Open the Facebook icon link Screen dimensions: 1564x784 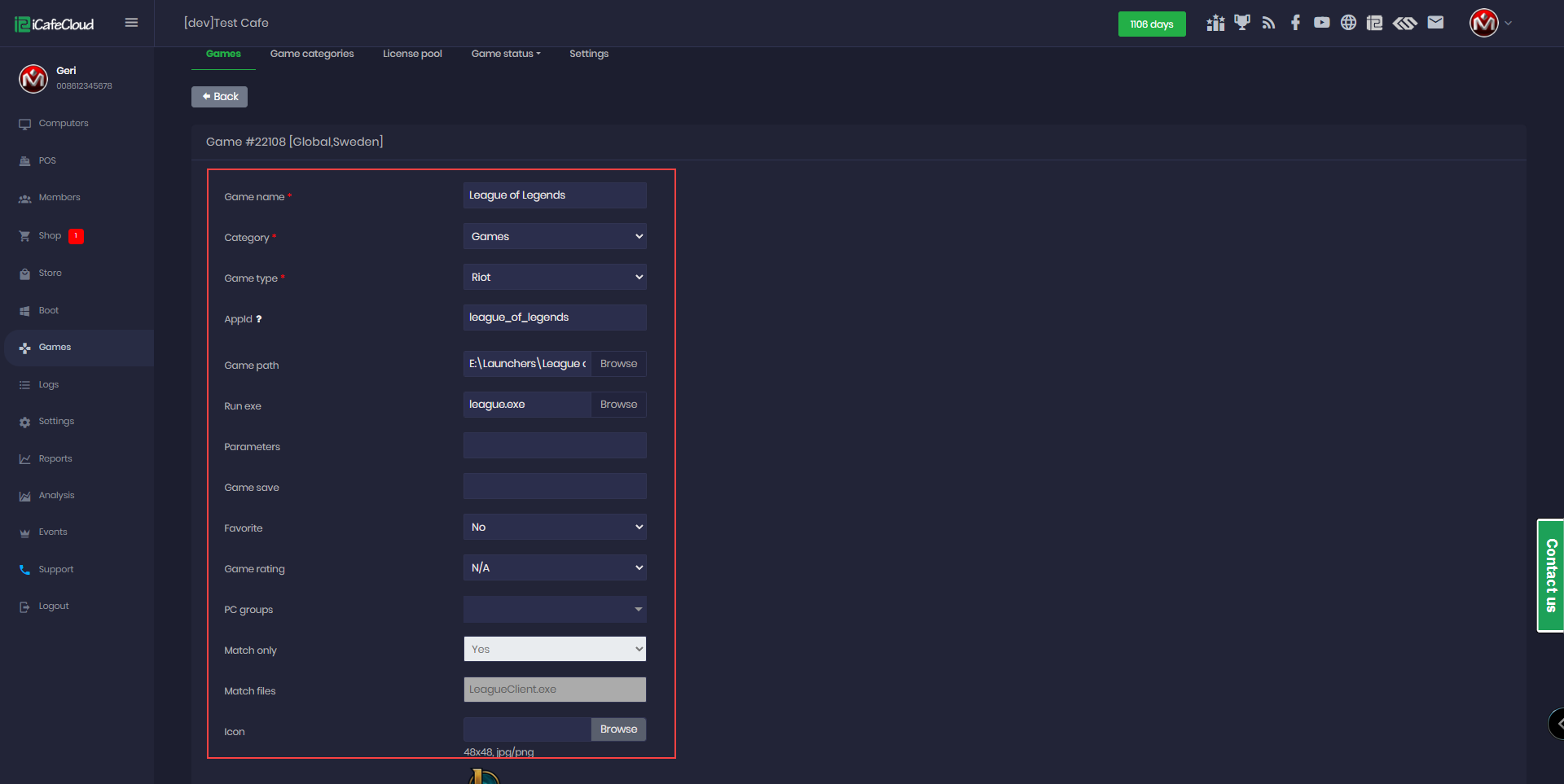coord(1295,23)
